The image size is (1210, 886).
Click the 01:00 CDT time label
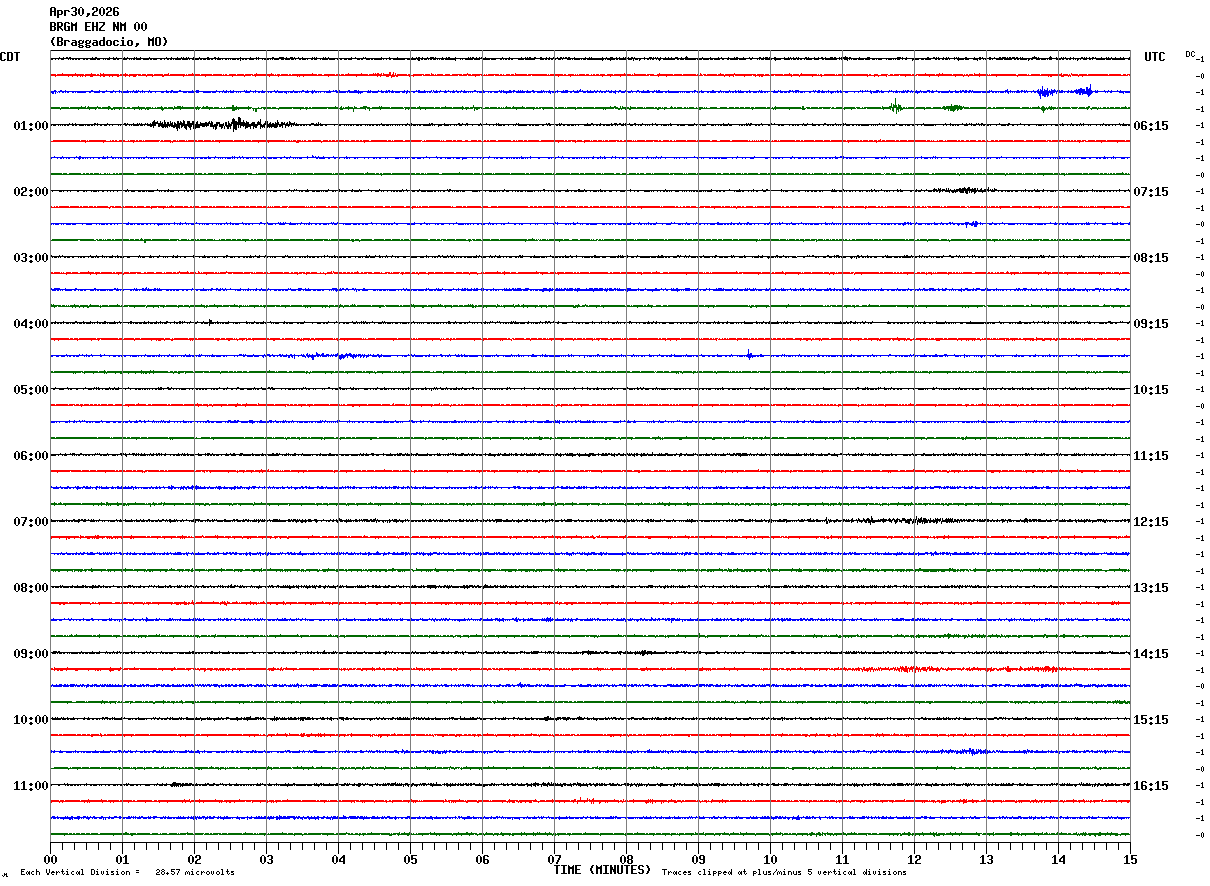30,126
